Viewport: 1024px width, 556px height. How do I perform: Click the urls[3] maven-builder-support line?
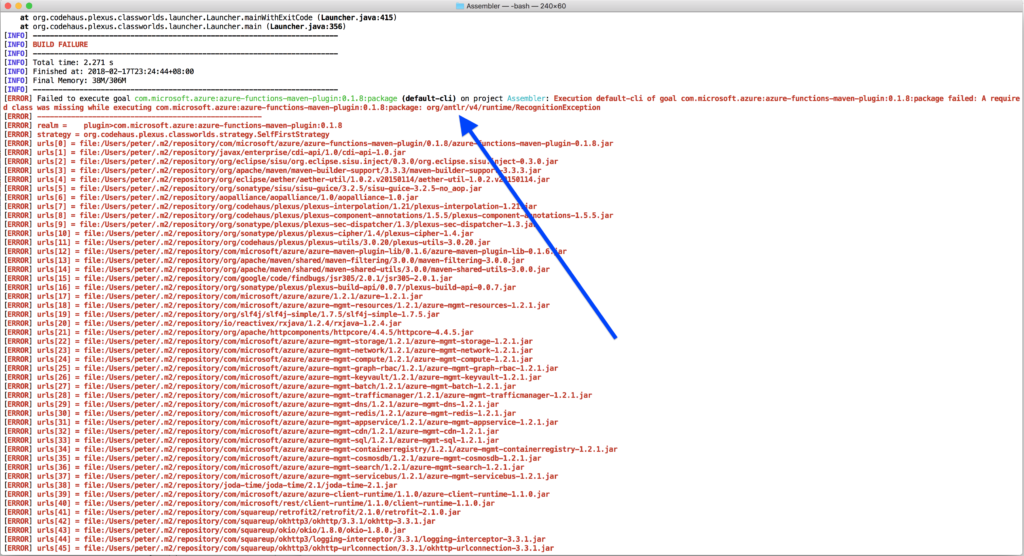(272, 171)
